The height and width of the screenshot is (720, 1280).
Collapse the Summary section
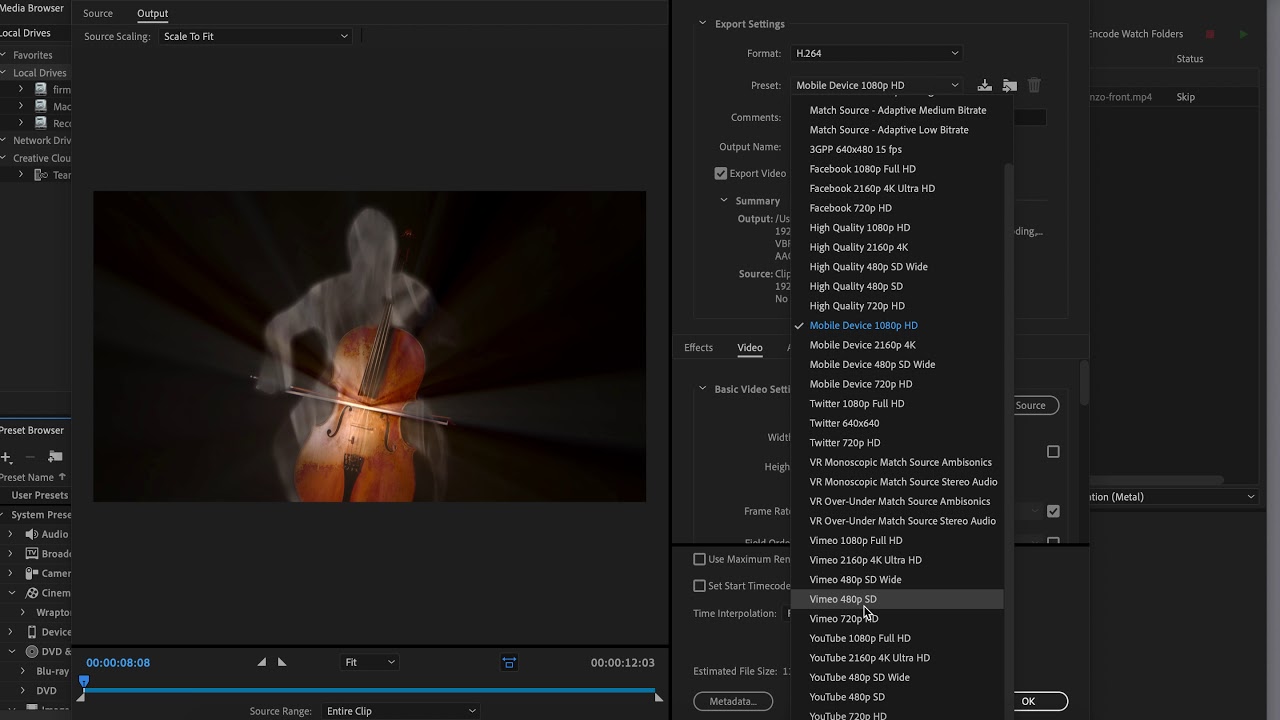point(725,200)
